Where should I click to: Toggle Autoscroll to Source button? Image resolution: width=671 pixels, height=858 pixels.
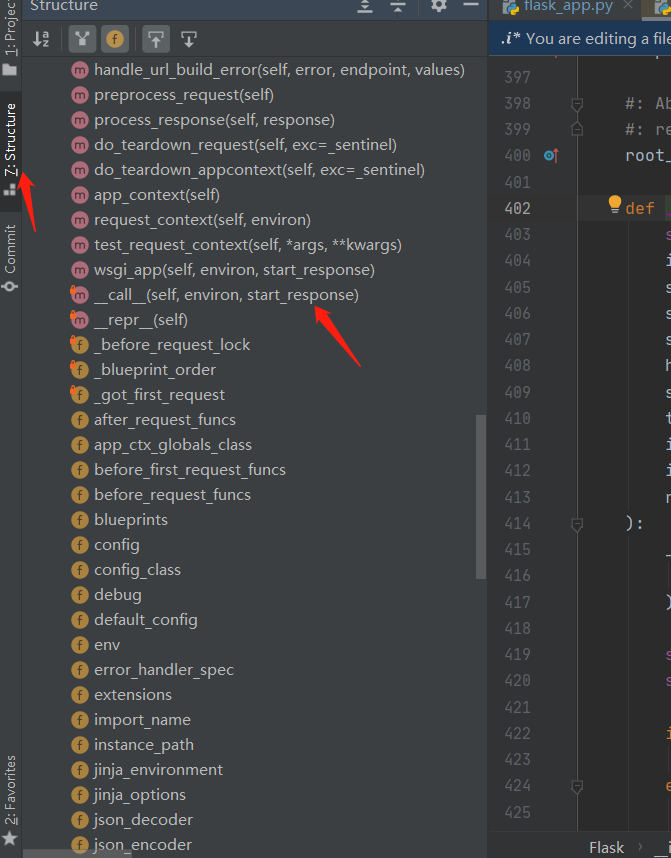pyautogui.click(x=156, y=39)
